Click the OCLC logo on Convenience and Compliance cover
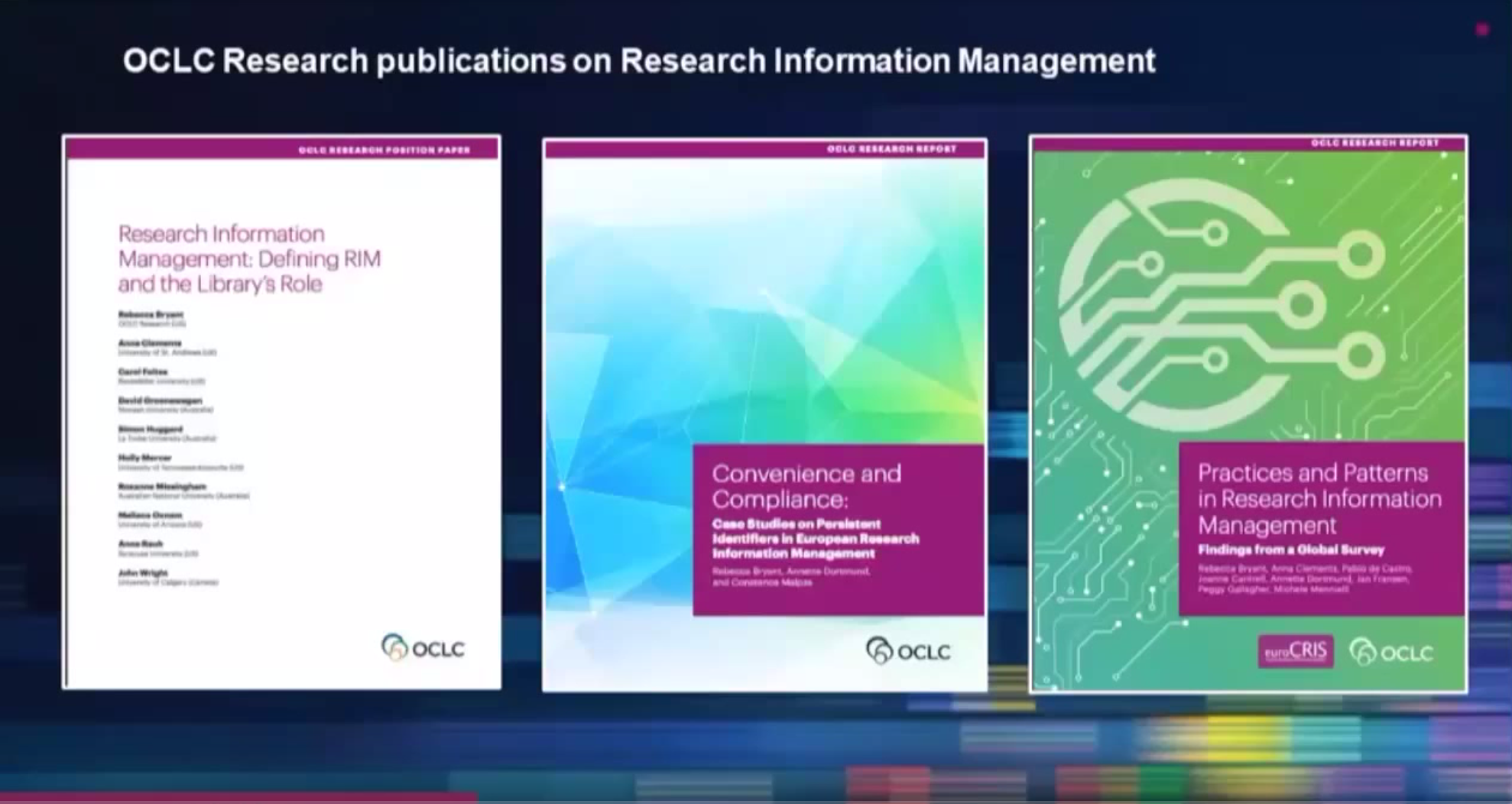Screen dimensions: 1512x804 (x=908, y=651)
